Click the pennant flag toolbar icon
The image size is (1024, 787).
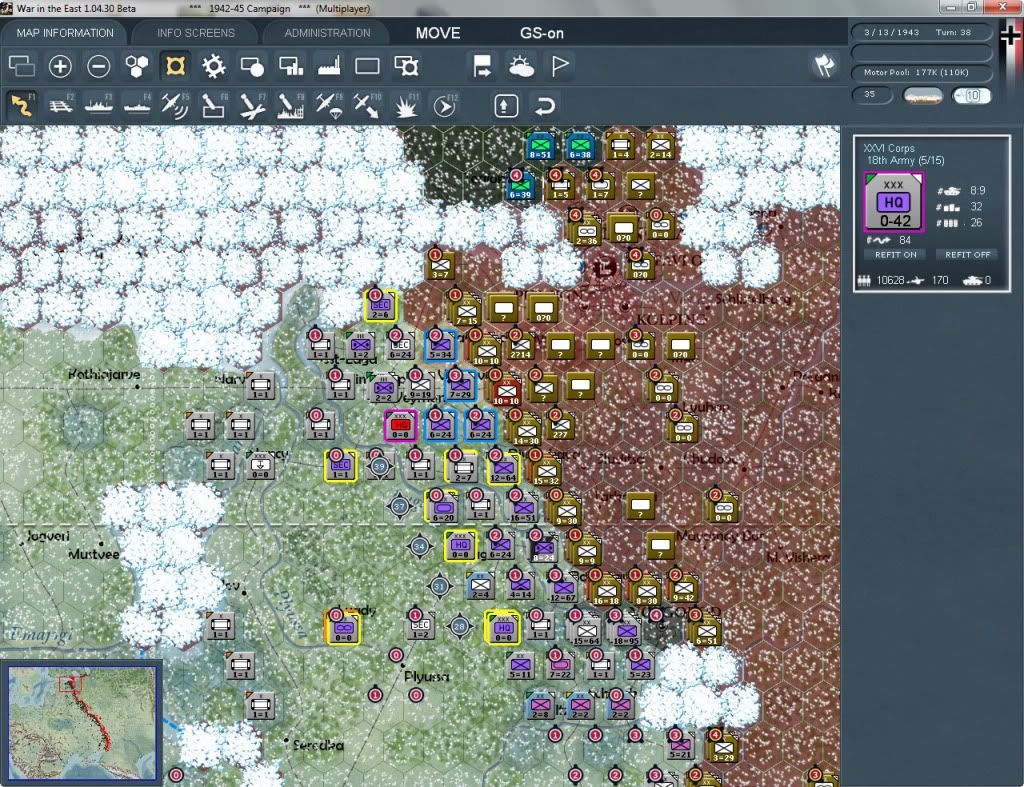[560, 66]
